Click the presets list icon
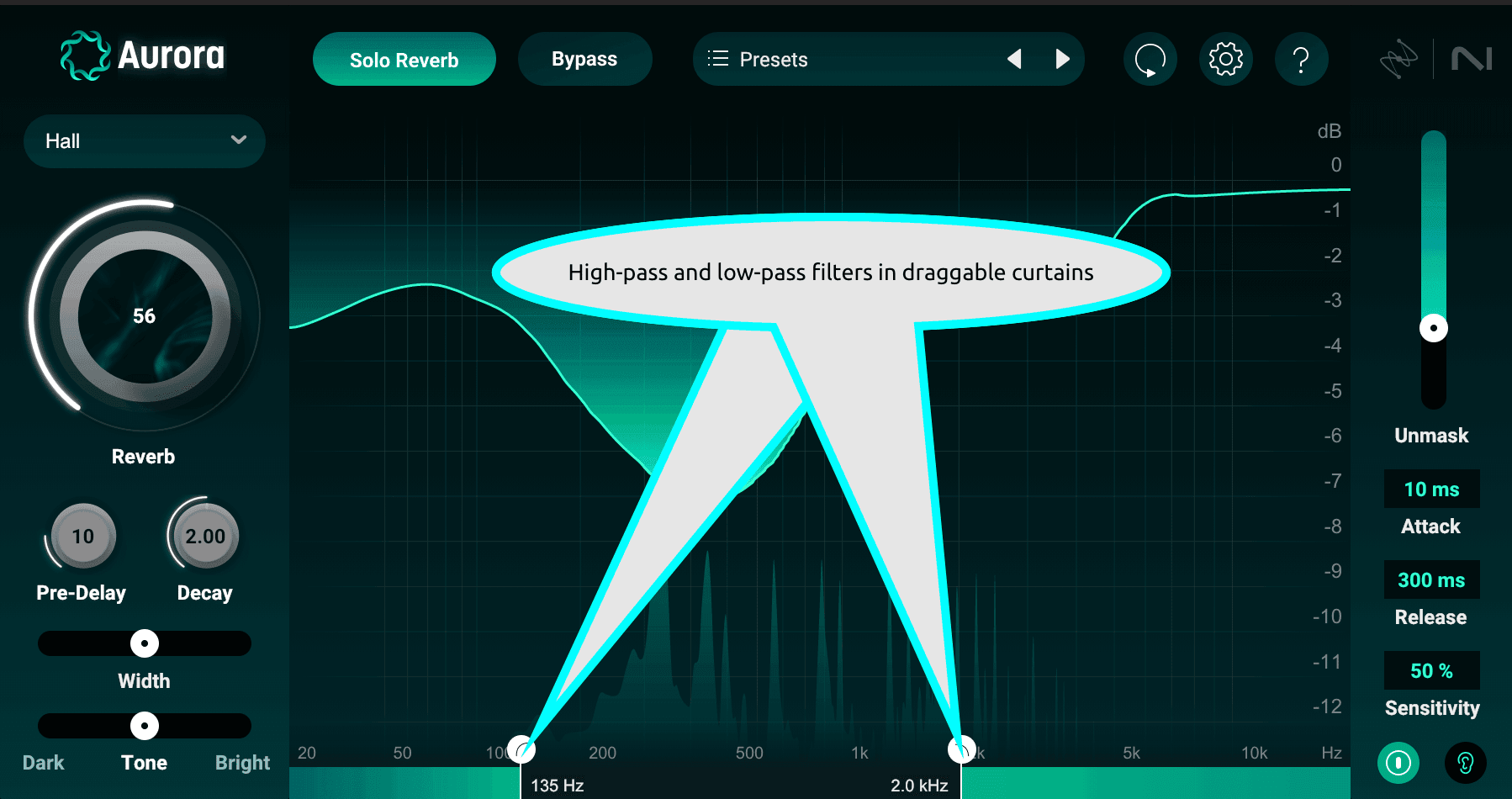 (x=717, y=59)
